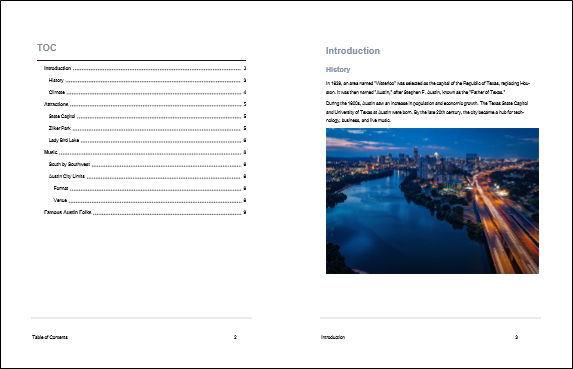
Task: Click the paragraph beginning 'During the 1800s'
Action: pos(427,112)
